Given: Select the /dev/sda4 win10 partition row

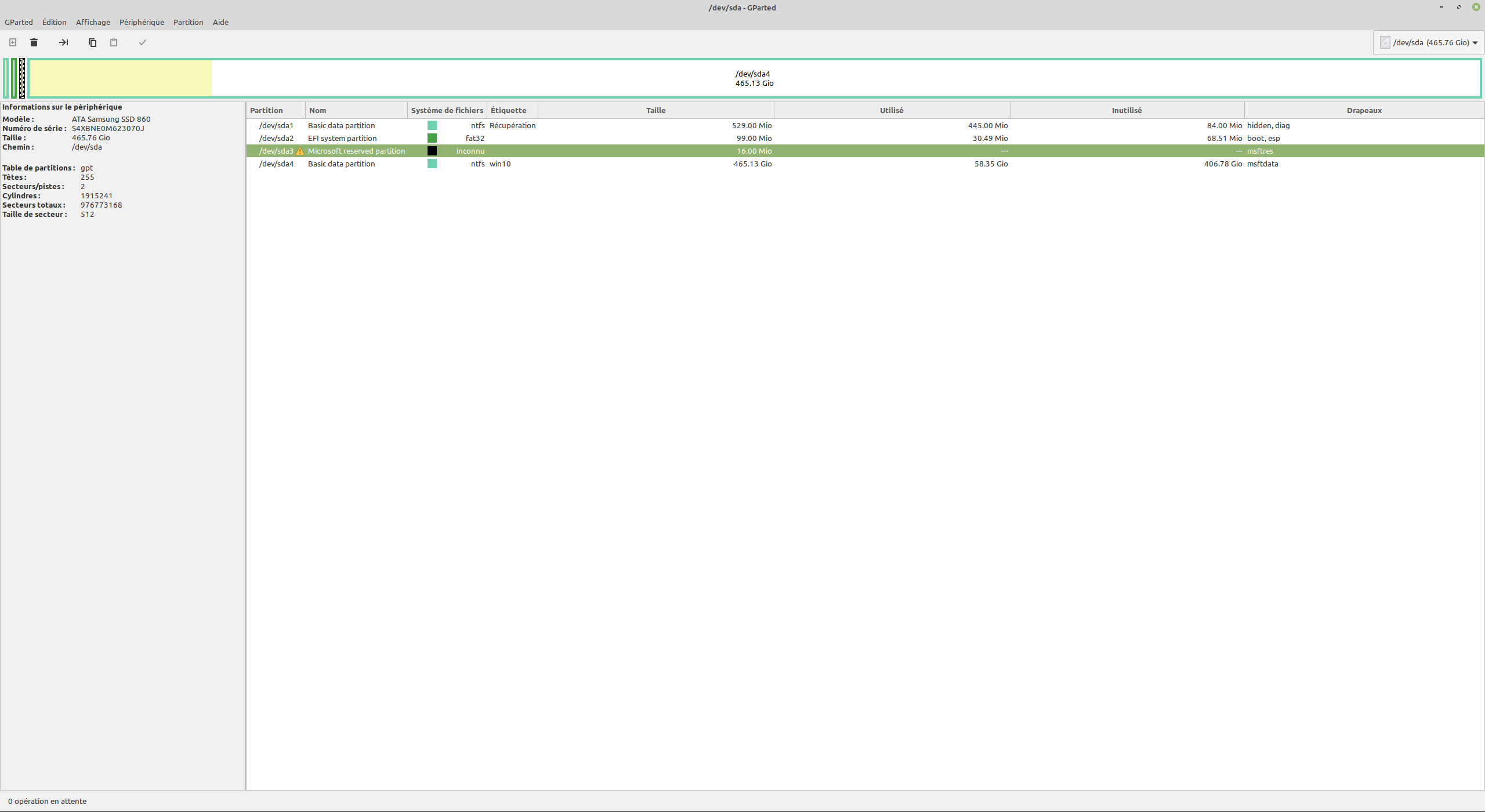Looking at the screenshot, I should (580, 164).
